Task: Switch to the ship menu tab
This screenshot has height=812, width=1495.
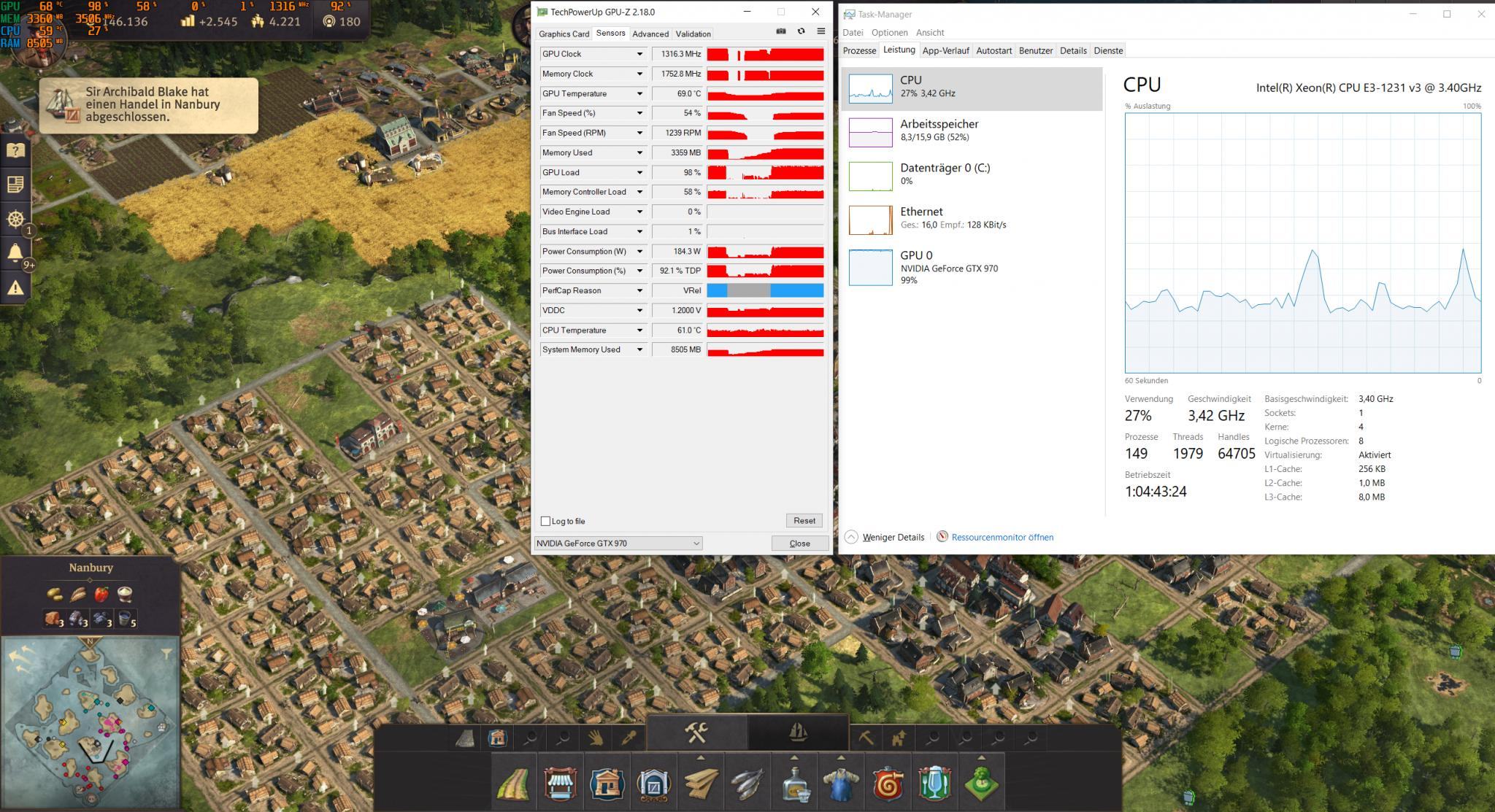Action: (798, 732)
